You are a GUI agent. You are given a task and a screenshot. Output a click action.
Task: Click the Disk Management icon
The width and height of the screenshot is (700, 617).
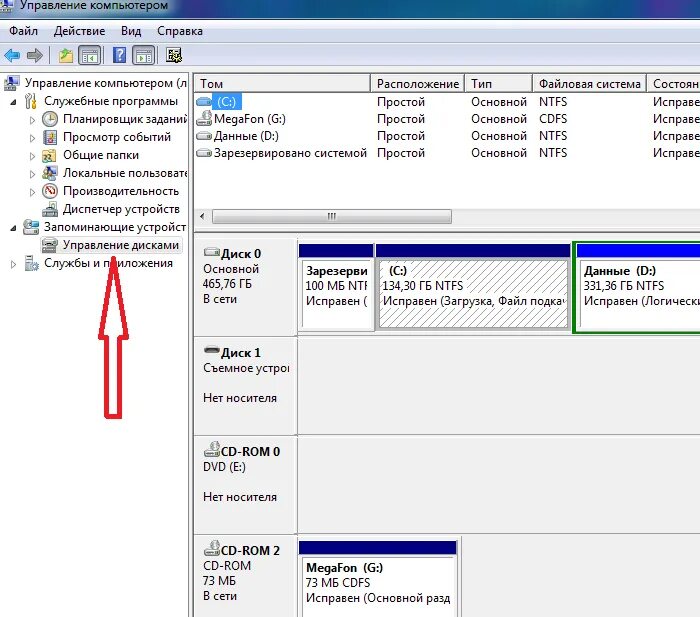tap(50, 245)
